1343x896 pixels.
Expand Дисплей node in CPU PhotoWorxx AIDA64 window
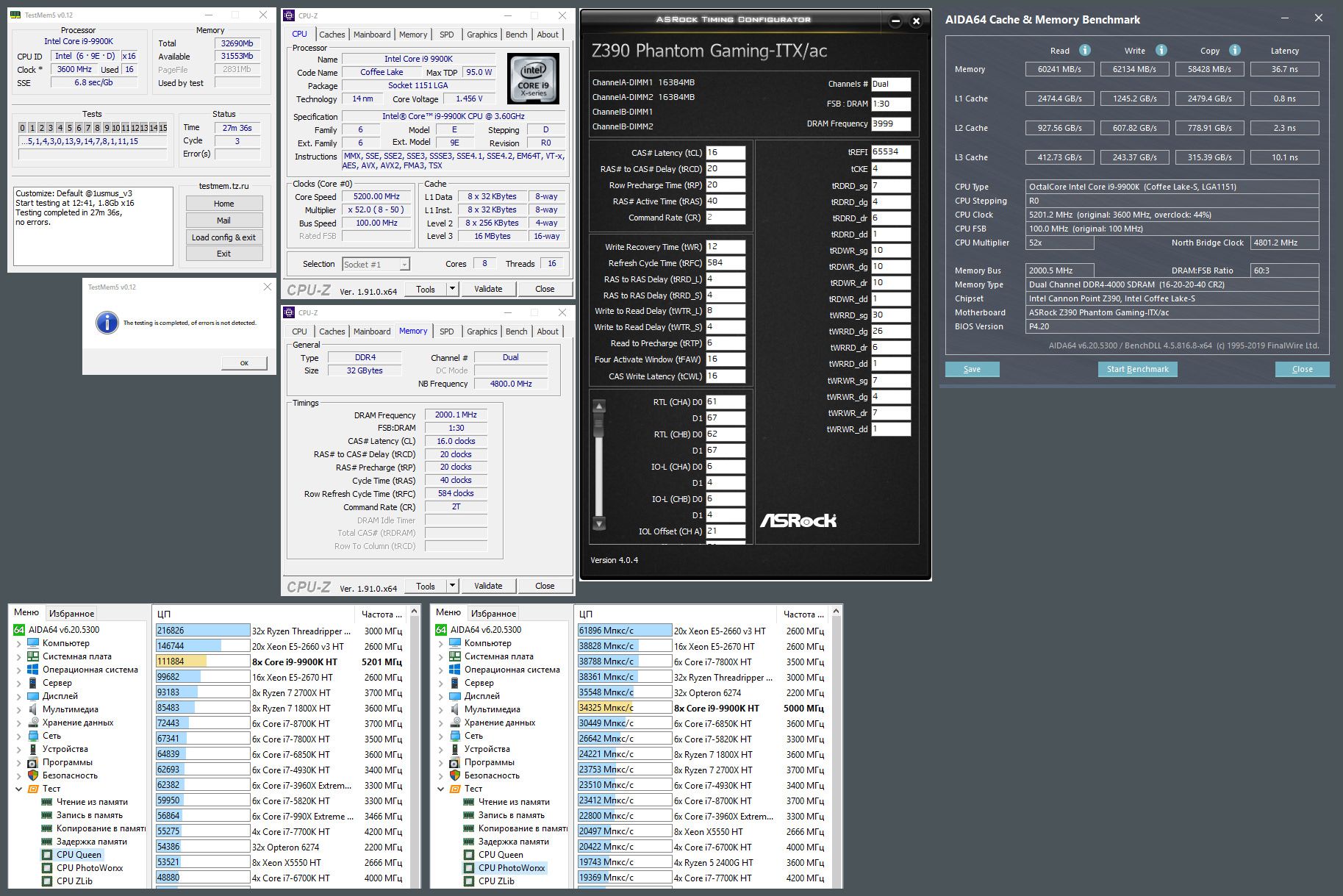click(x=441, y=697)
